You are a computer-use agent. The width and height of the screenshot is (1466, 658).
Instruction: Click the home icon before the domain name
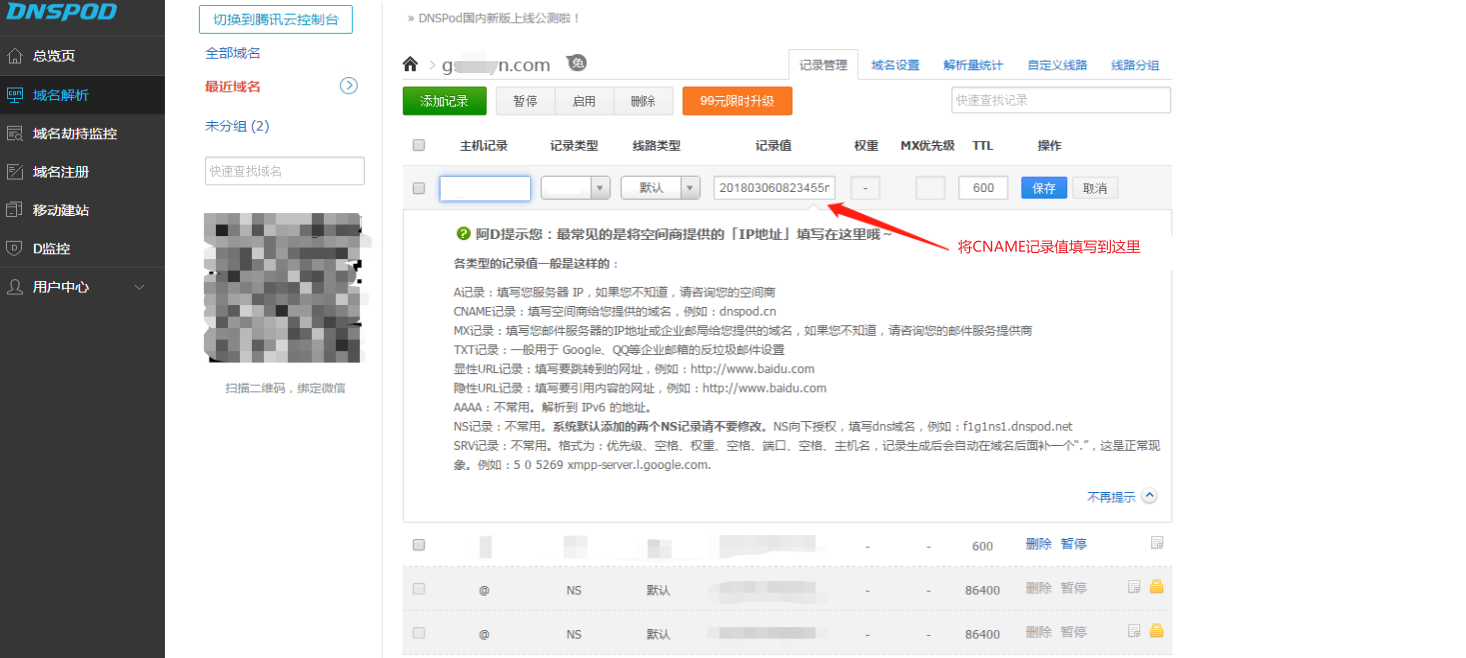pyautogui.click(x=410, y=64)
